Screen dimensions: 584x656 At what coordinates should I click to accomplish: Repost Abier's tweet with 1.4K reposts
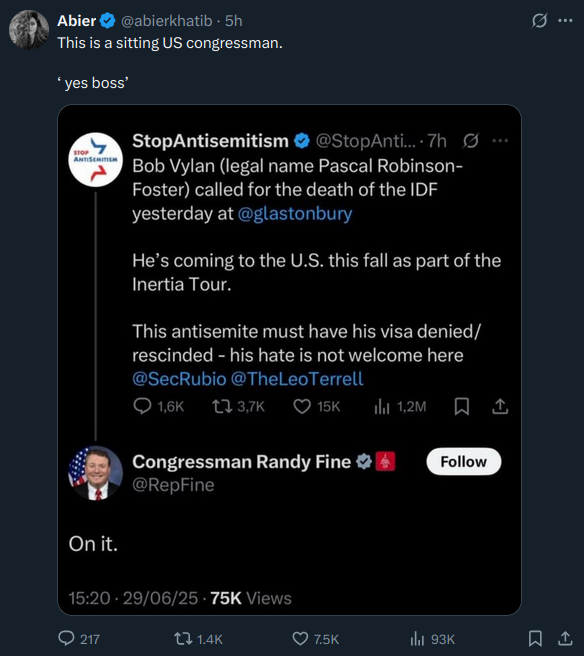(198, 638)
